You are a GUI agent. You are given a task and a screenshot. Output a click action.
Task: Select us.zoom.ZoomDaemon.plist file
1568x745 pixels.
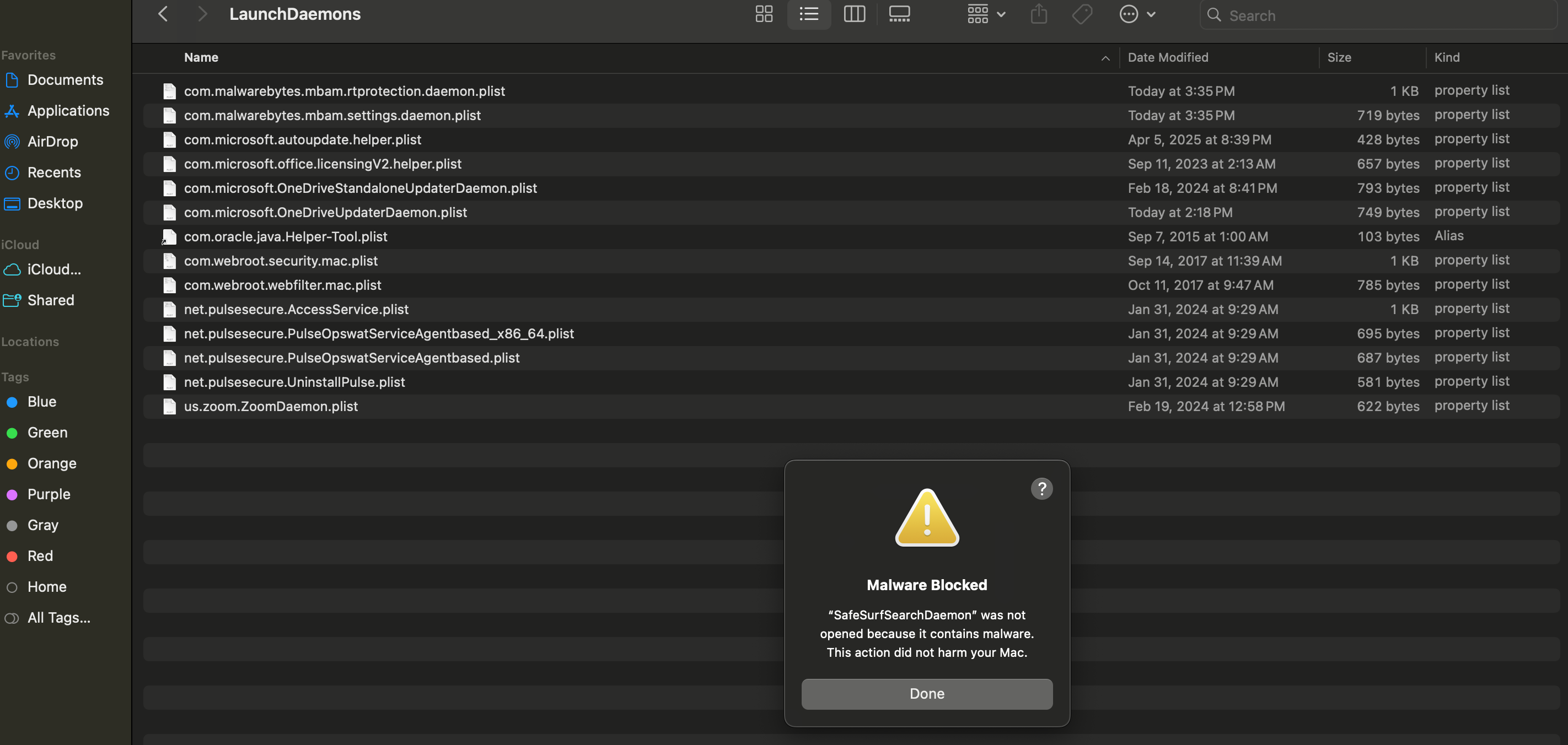tap(271, 406)
